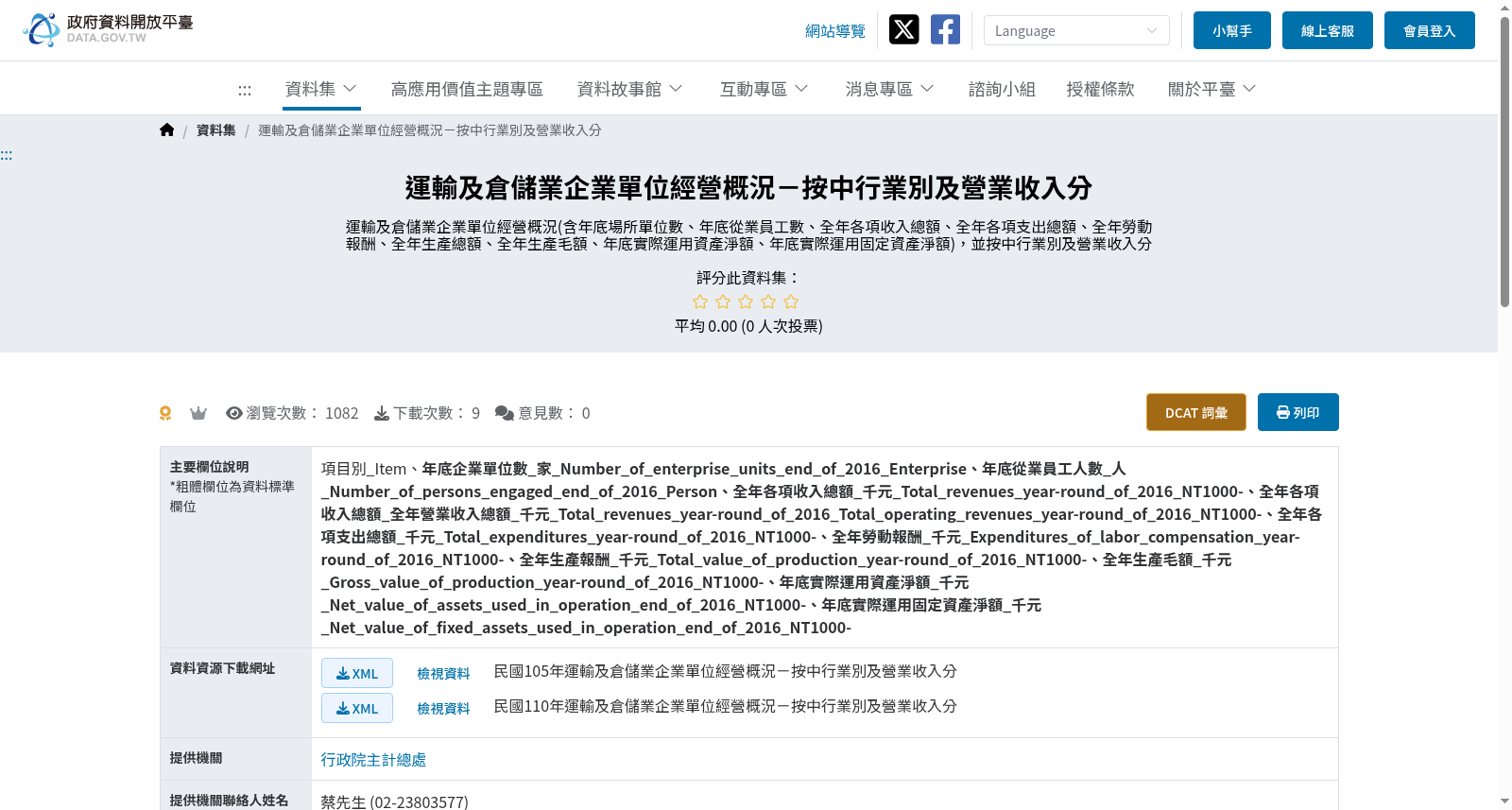Click the page title 運輸及倉儲業企業單位經營概況
1512x810 pixels.
coord(748,188)
